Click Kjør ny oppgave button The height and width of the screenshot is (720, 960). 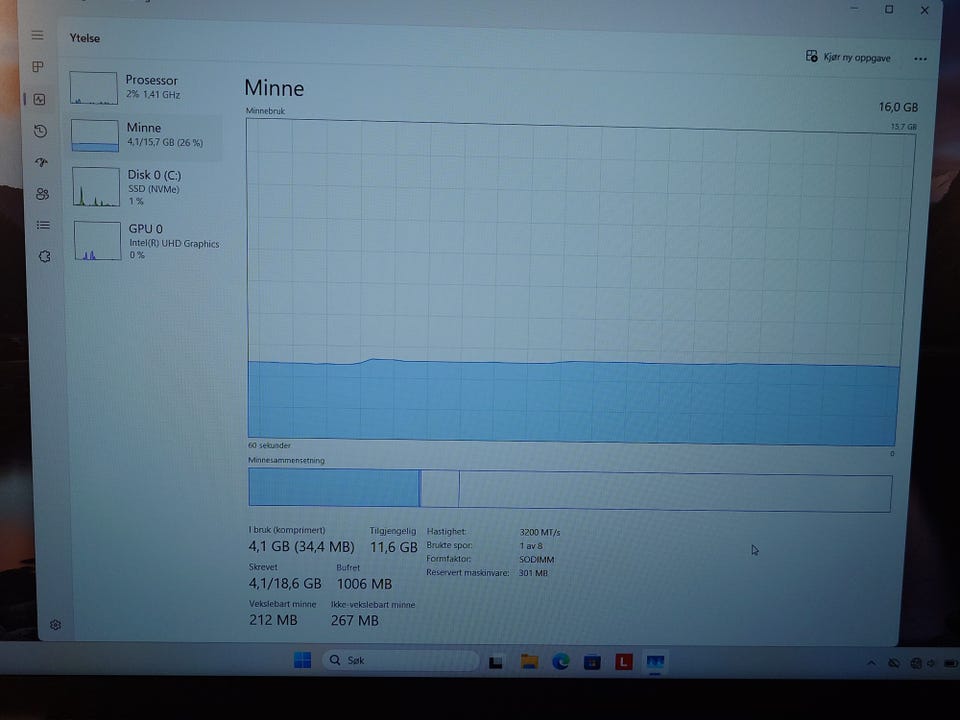pyautogui.click(x=848, y=57)
